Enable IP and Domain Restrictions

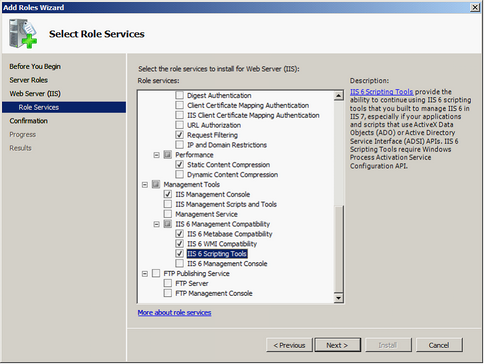[179, 145]
